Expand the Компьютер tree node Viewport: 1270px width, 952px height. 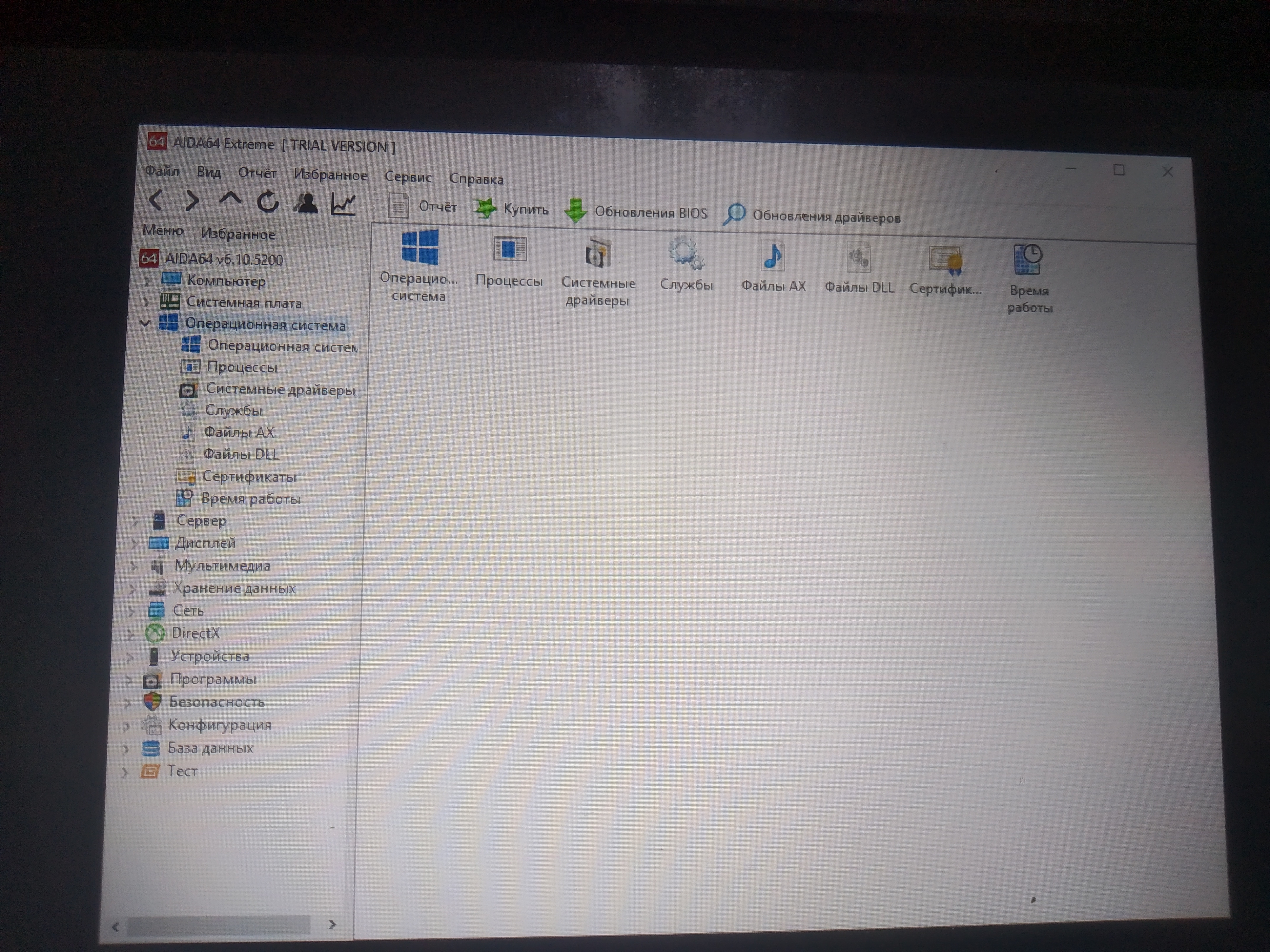147,281
